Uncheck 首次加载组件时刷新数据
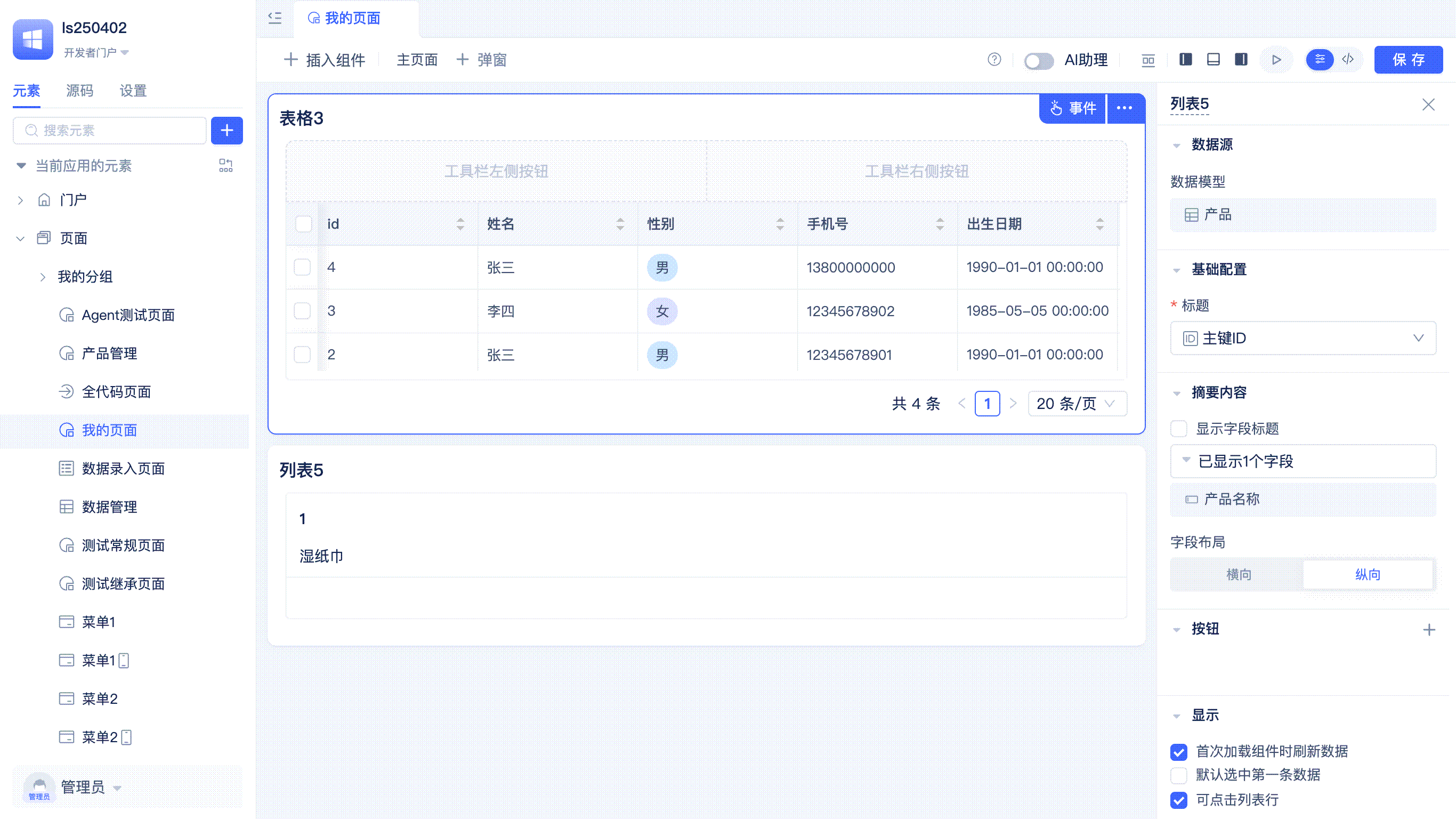This screenshot has height=819, width=1456. 1179,752
